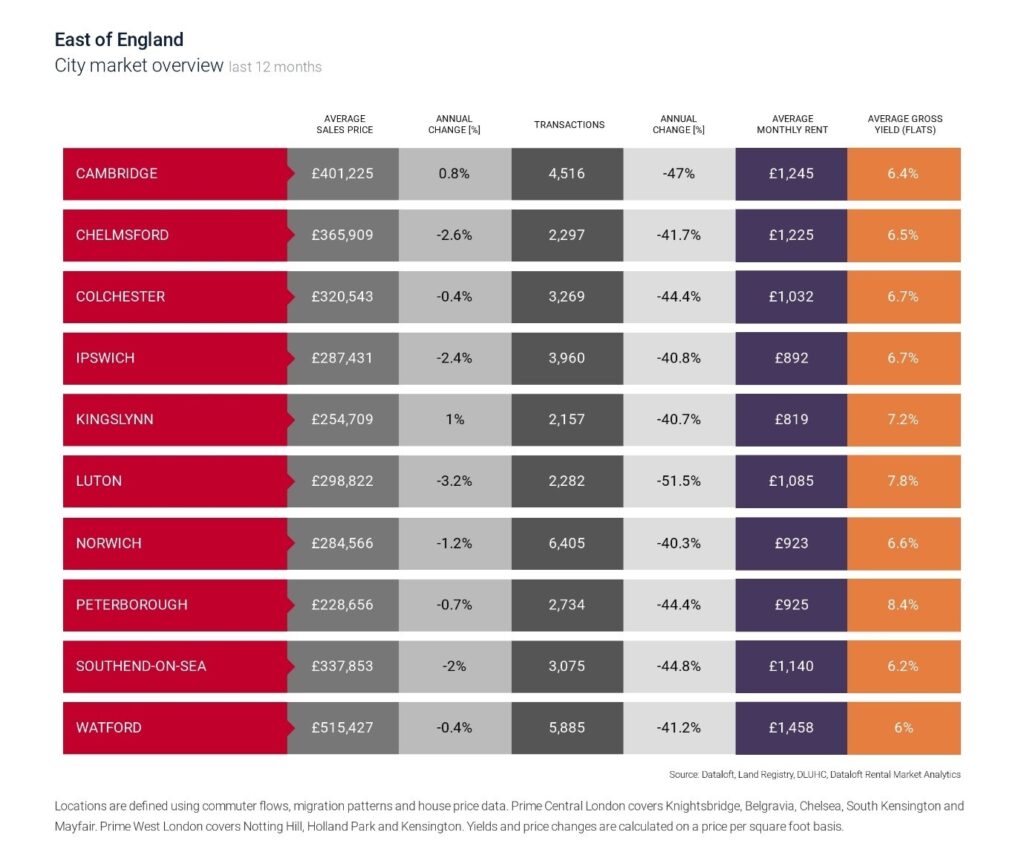
Task: Select the AVERAGE MONTHLY RENT header
Action: pos(791,124)
